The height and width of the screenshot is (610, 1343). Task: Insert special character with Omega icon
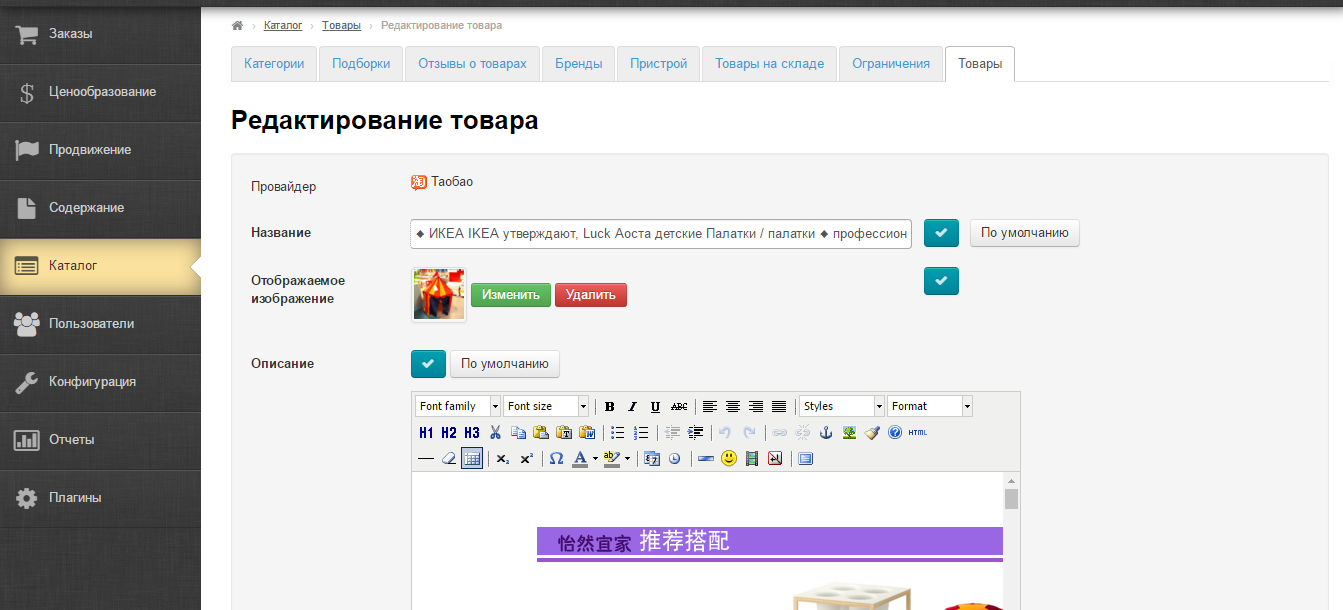[x=557, y=458]
